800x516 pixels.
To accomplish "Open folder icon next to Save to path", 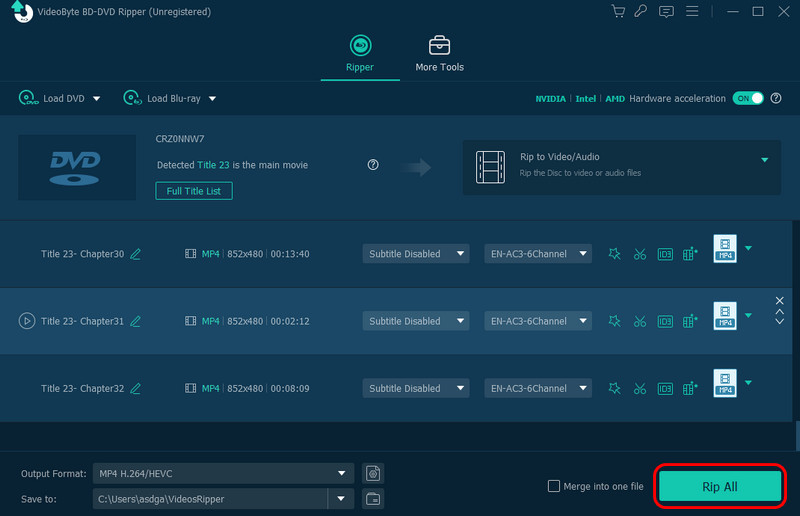I will tap(373, 498).
